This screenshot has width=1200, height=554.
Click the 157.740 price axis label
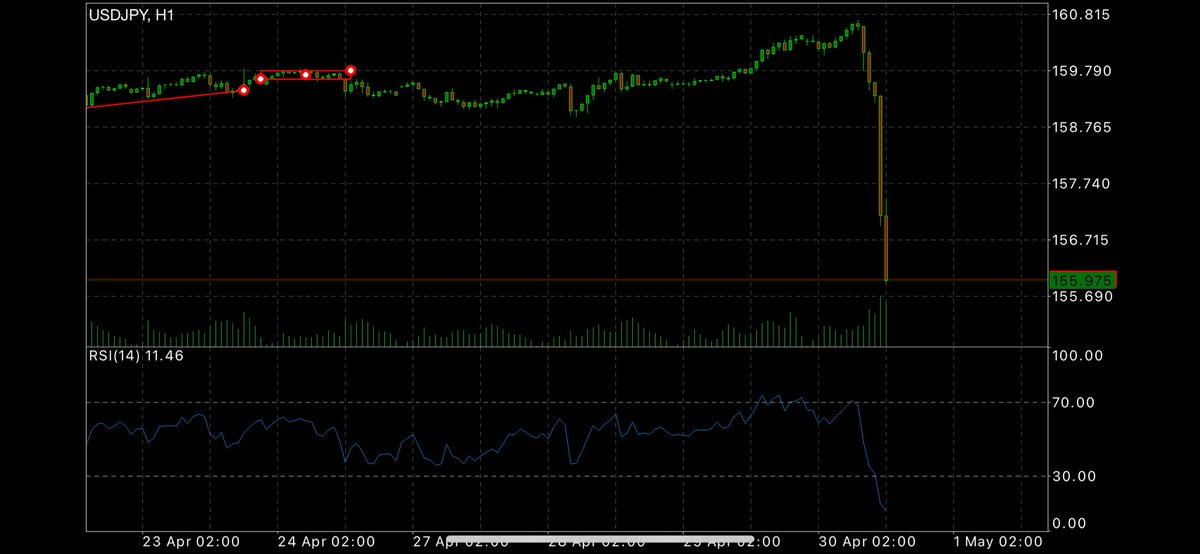pyautogui.click(x=1083, y=184)
